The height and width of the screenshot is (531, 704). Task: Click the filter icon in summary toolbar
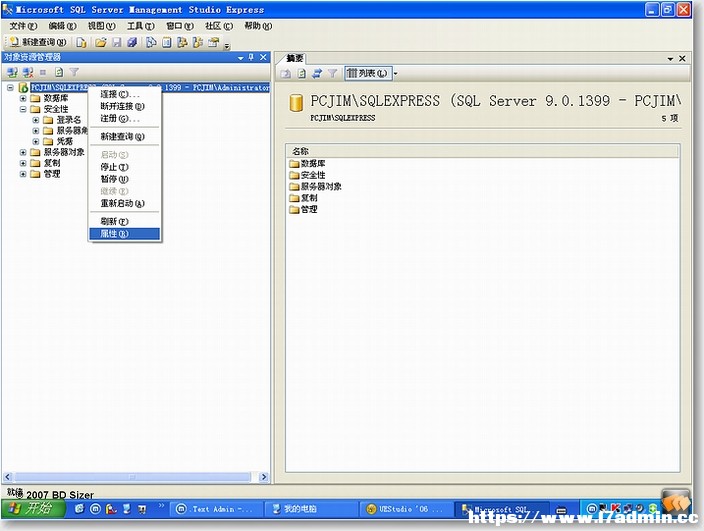332,73
